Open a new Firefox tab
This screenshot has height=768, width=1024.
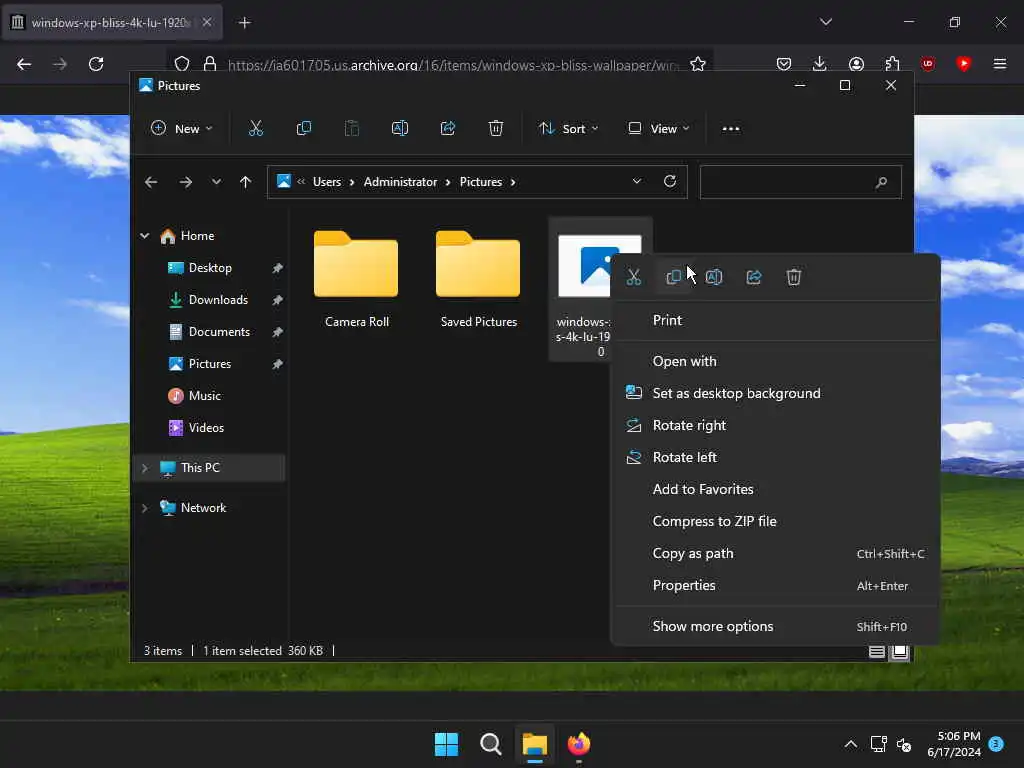click(244, 23)
